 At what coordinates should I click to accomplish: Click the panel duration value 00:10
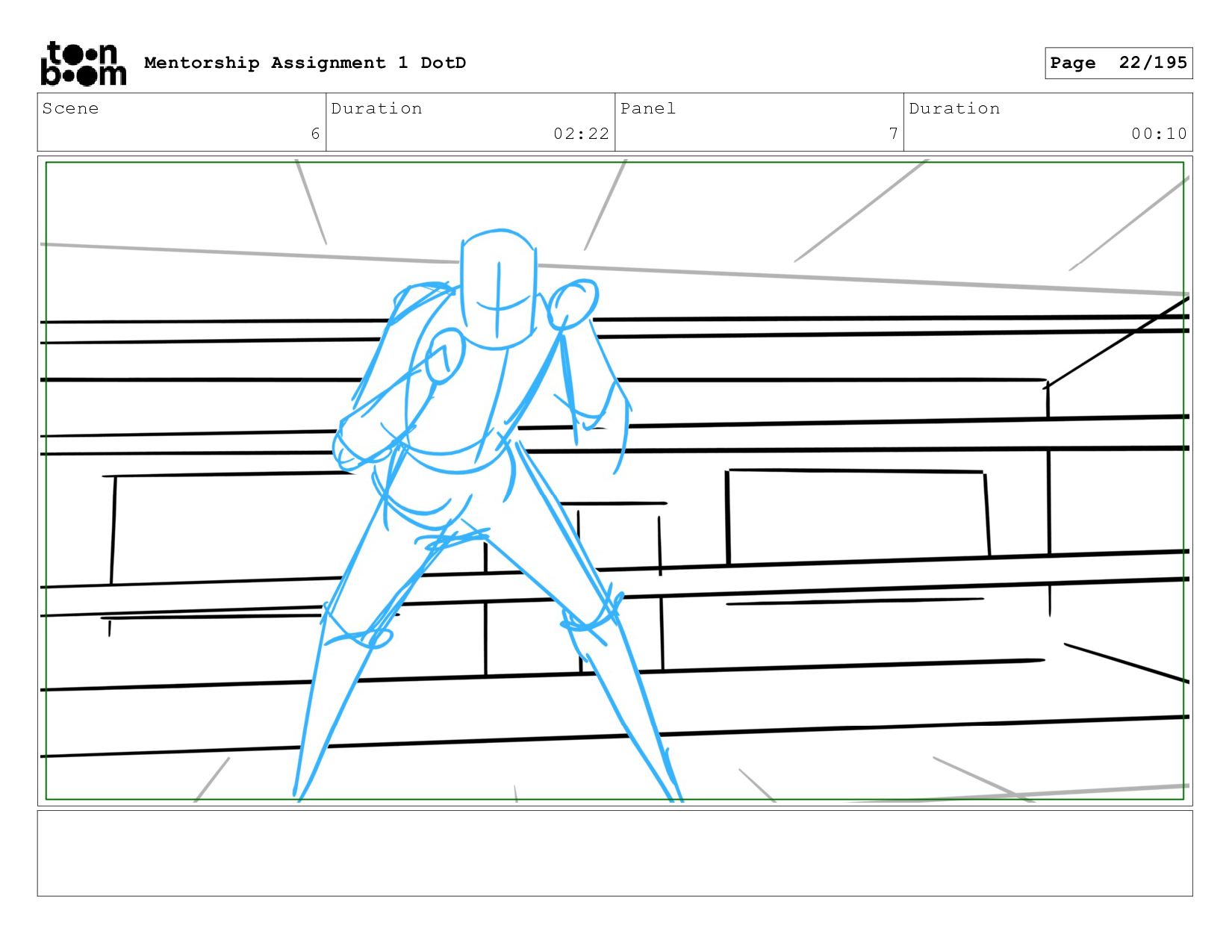tap(1159, 134)
